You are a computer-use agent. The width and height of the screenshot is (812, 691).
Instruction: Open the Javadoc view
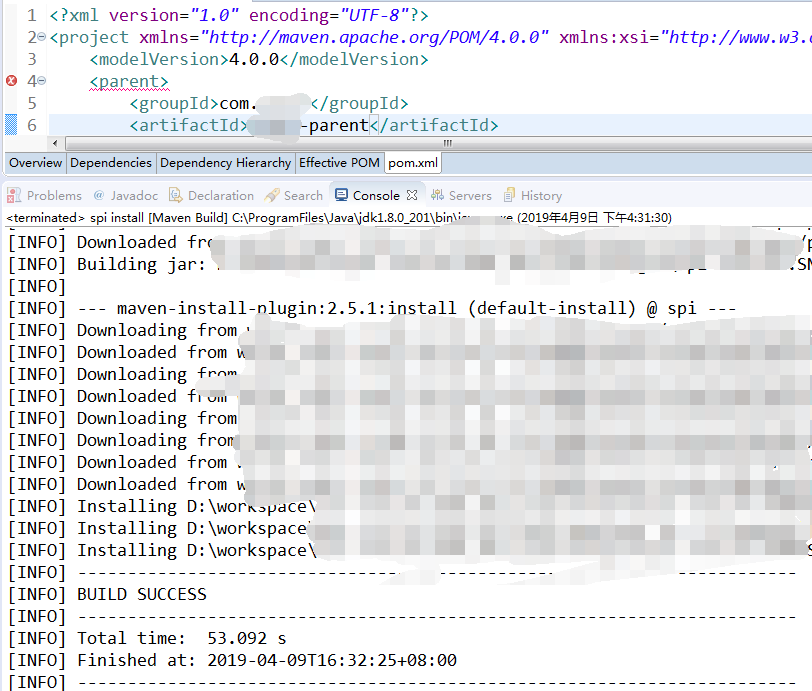(125, 195)
